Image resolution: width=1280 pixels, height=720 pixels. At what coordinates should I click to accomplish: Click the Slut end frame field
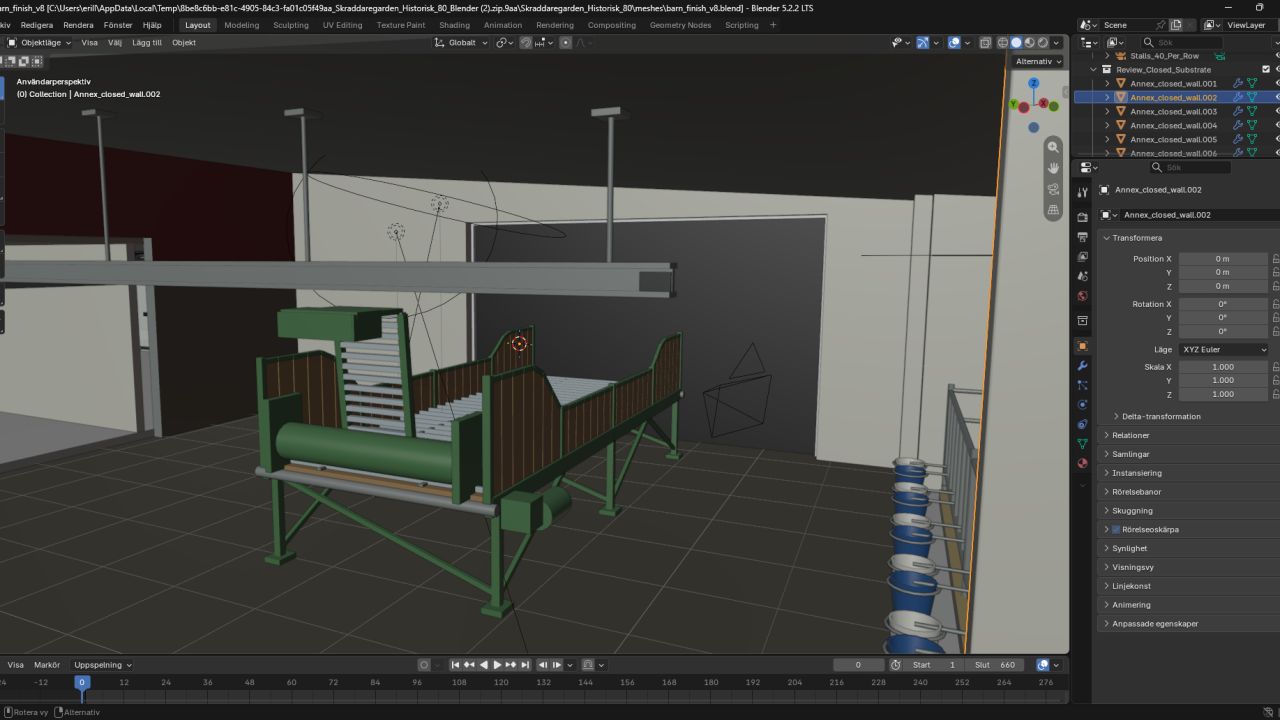pyautogui.click(x=996, y=665)
